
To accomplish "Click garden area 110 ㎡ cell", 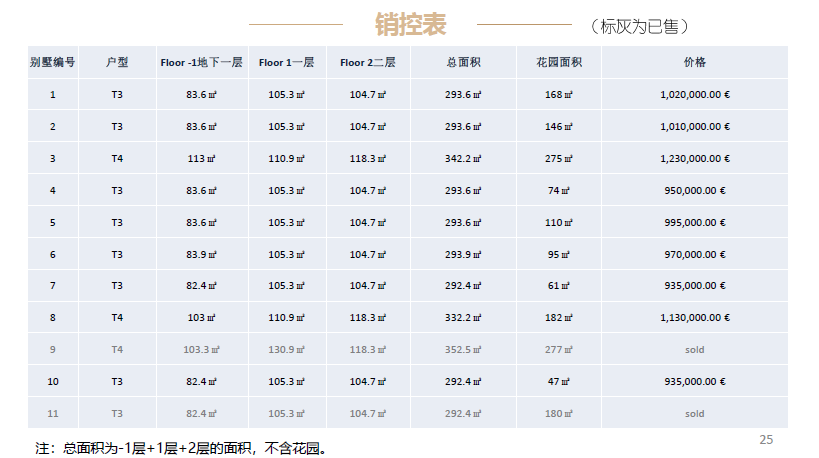I will pyautogui.click(x=559, y=222).
